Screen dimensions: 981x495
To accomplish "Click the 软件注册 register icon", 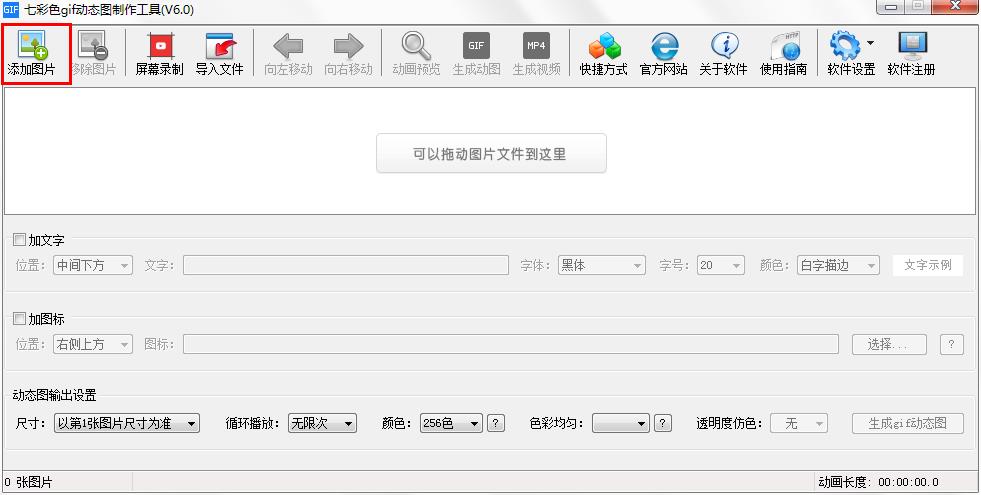I will pos(912,46).
